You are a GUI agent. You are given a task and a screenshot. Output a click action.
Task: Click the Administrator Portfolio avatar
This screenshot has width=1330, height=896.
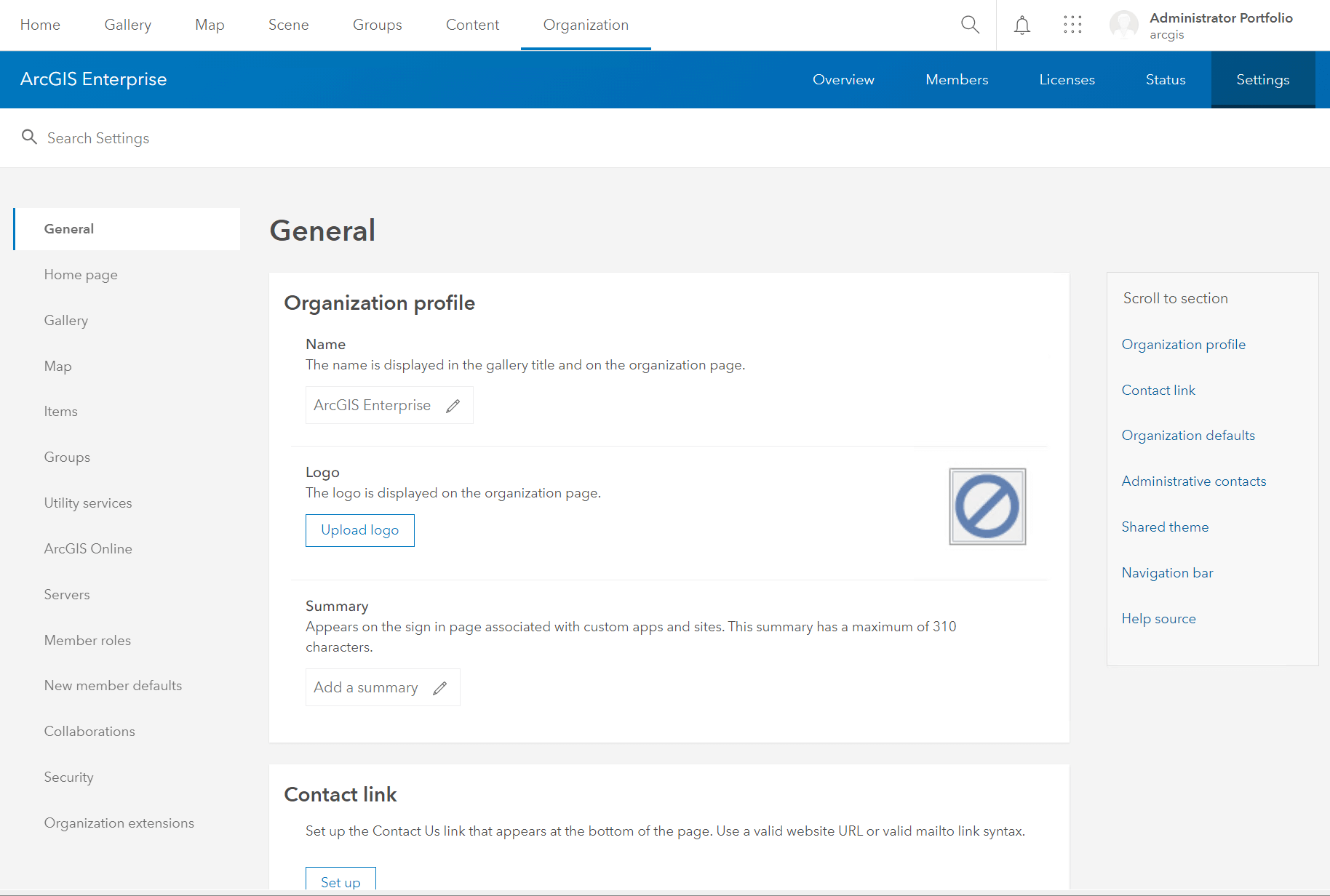pos(1123,25)
